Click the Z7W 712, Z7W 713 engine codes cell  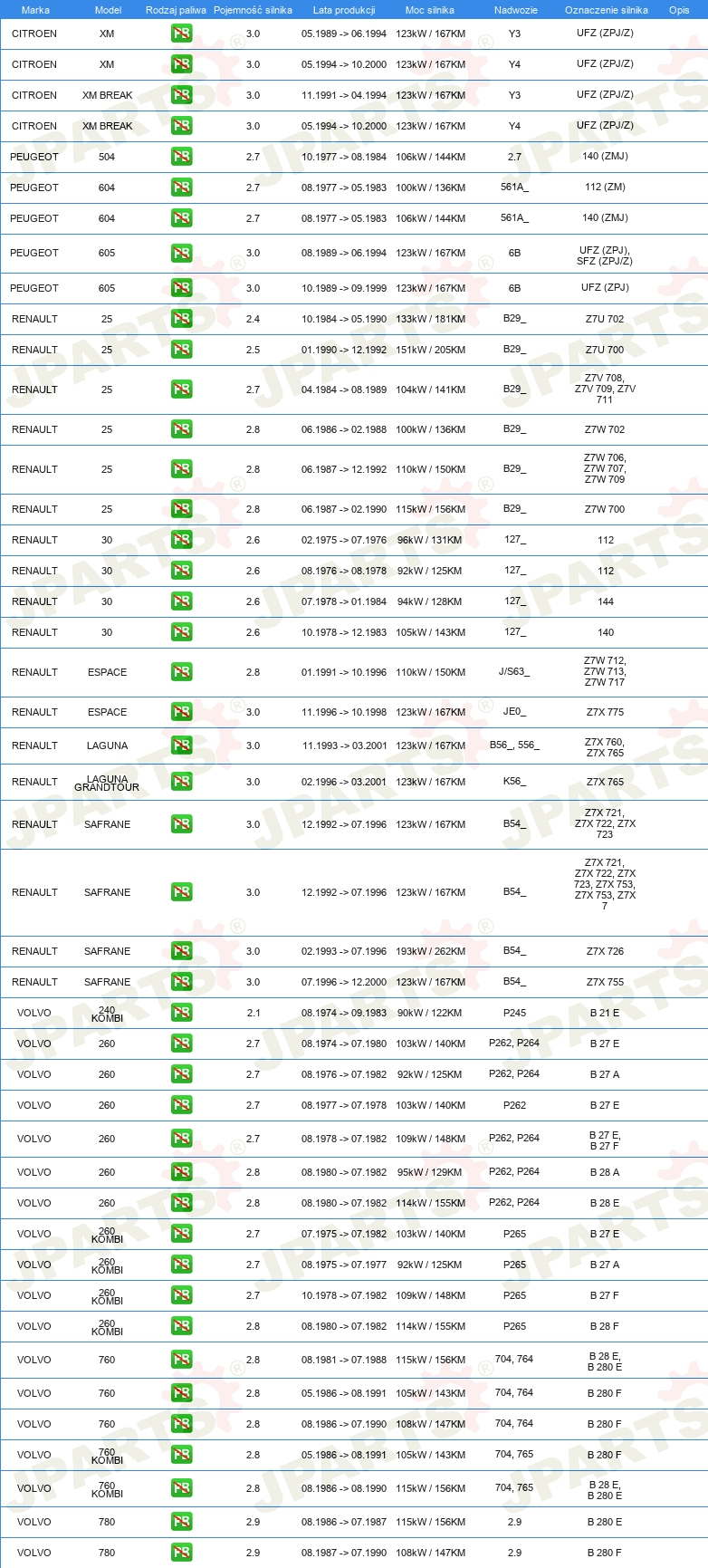[605, 671]
